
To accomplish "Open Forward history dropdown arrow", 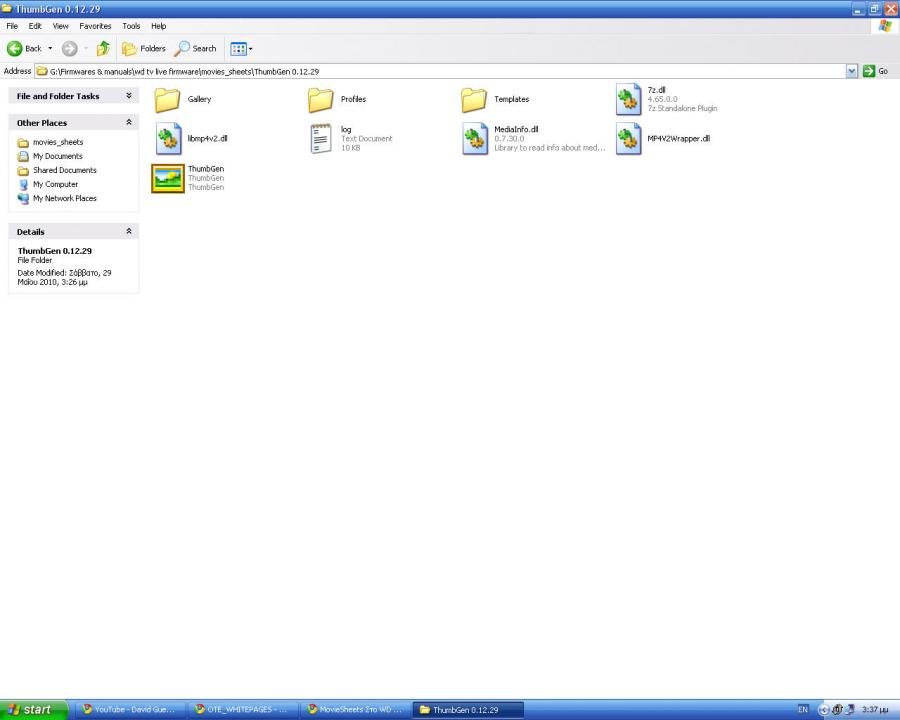I will (x=86, y=49).
